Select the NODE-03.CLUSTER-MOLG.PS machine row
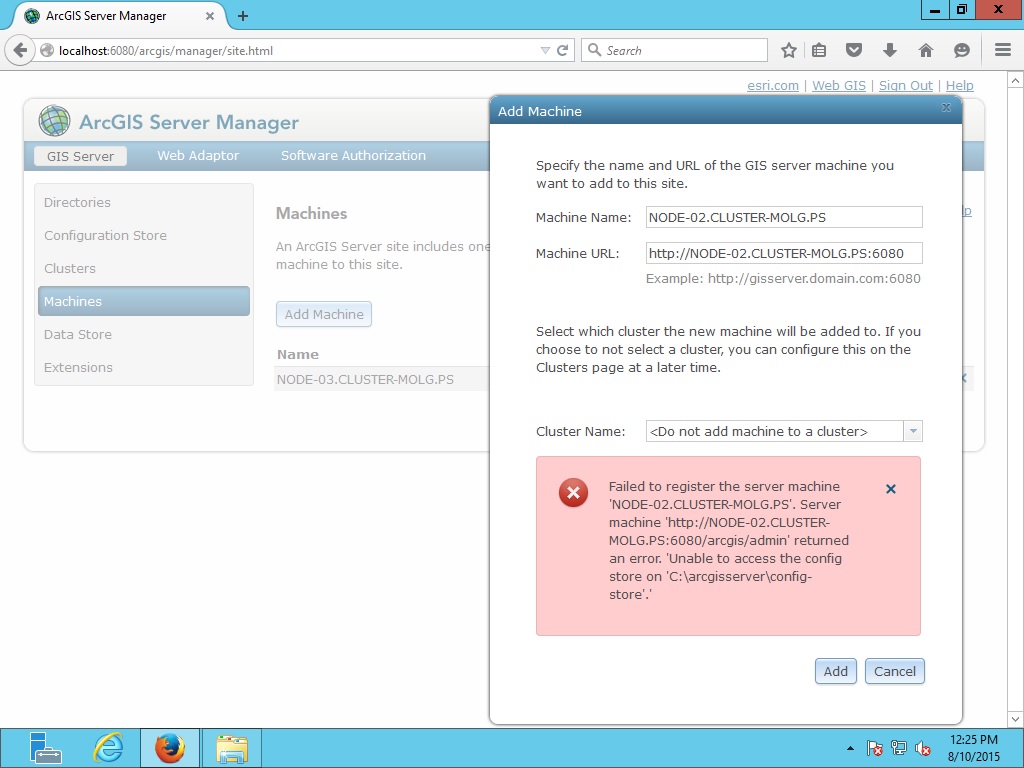Screen dimensions: 1024x768 pos(381,379)
